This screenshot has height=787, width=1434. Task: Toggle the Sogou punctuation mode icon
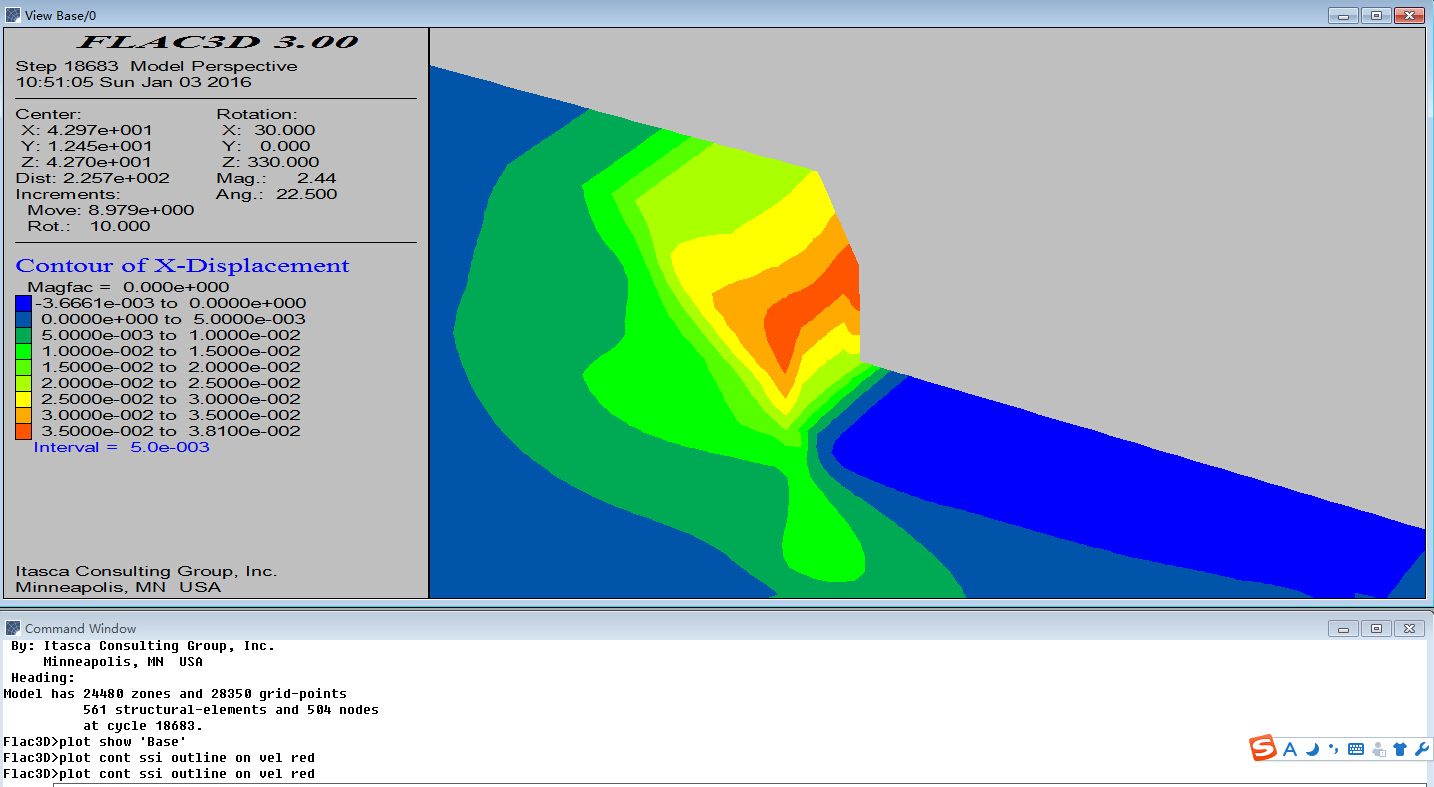[x=1334, y=749]
